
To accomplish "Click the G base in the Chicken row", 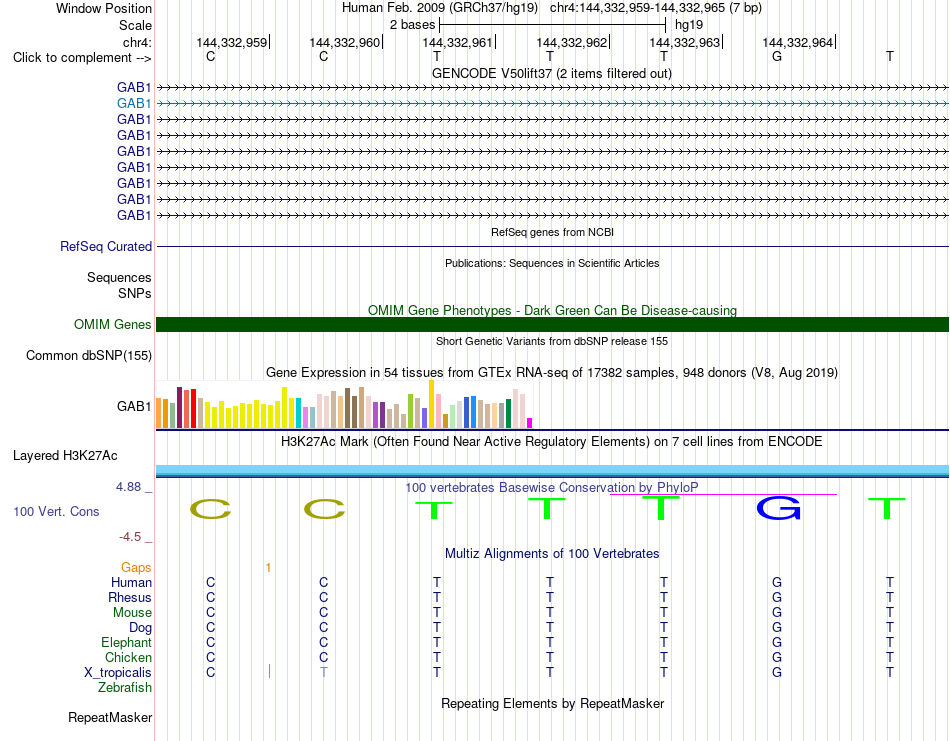I will click(777, 657).
